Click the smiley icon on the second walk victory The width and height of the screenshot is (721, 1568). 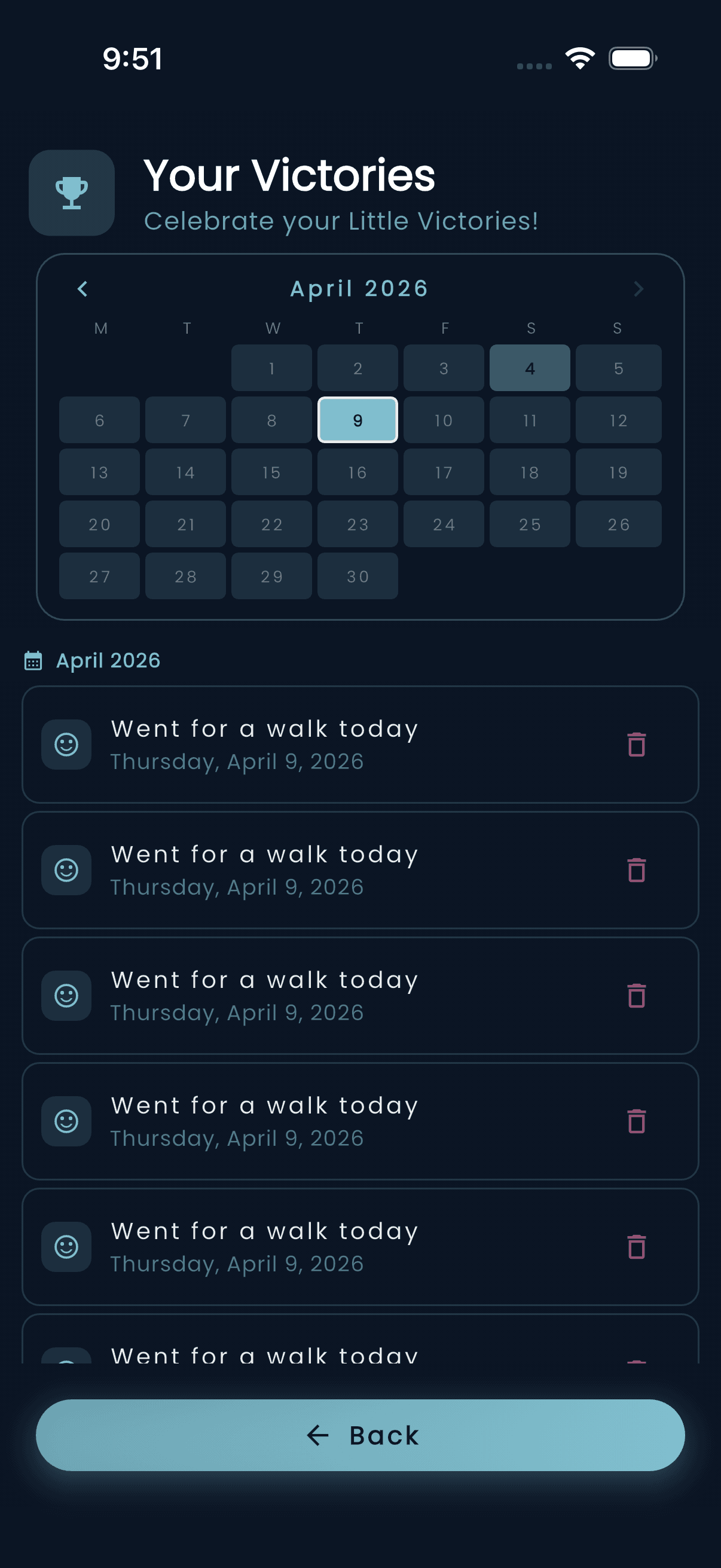click(x=66, y=870)
